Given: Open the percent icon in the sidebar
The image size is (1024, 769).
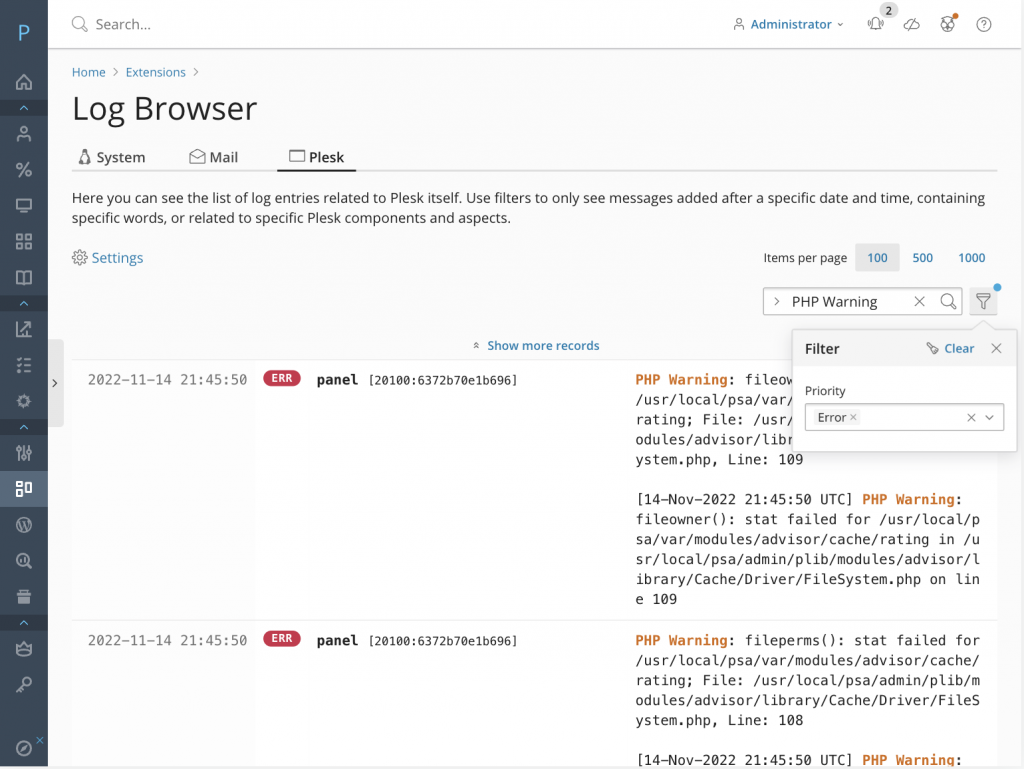Looking at the screenshot, I should (24, 170).
